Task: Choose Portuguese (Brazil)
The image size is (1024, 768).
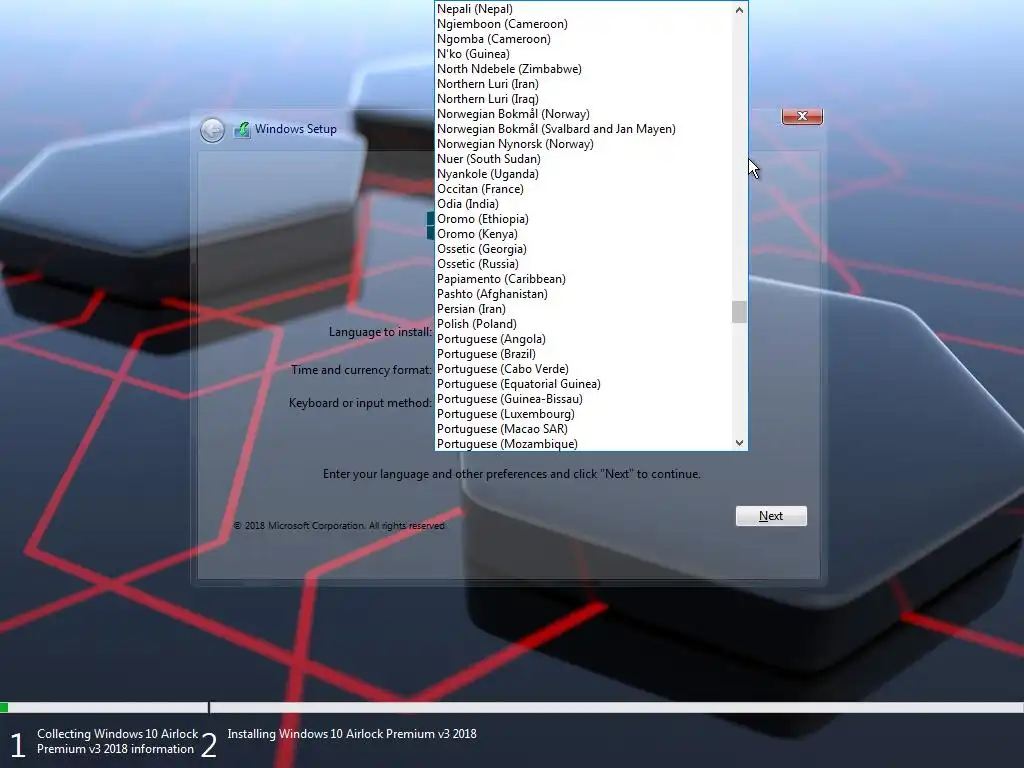Action: click(x=584, y=355)
